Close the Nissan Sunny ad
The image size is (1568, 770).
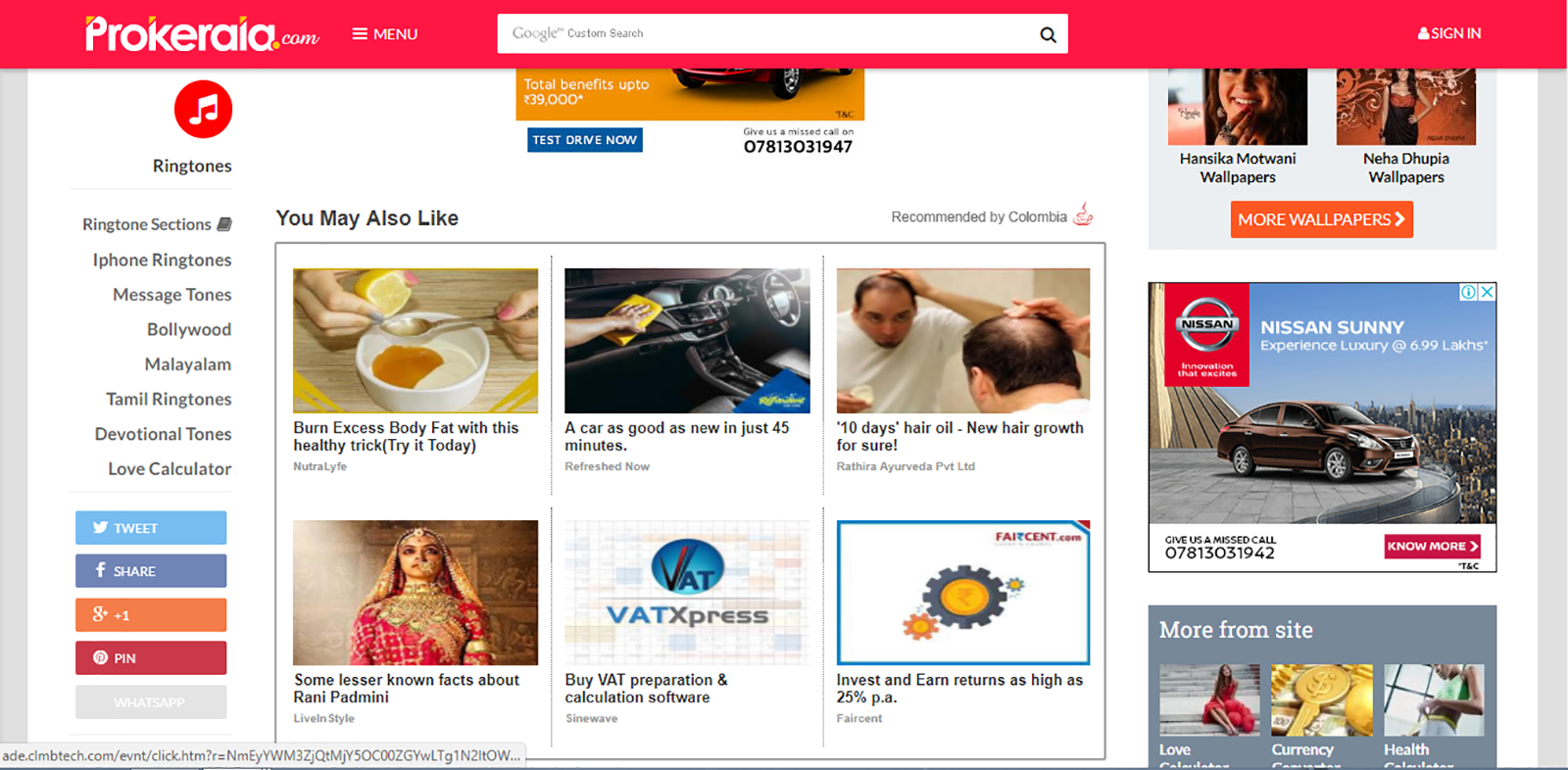(1487, 292)
